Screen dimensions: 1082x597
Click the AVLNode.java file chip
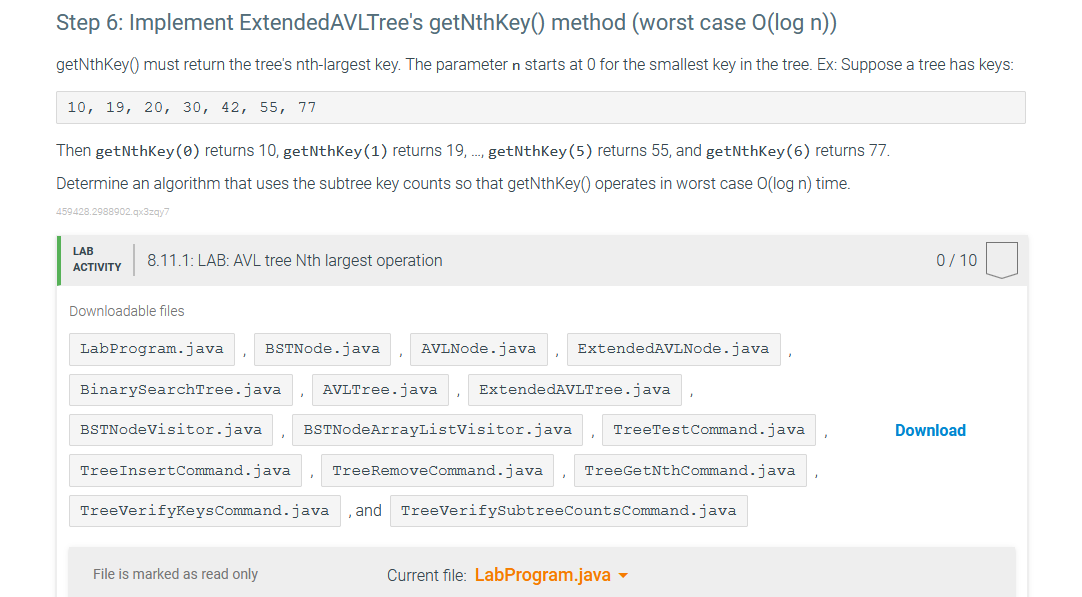pyautogui.click(x=478, y=349)
